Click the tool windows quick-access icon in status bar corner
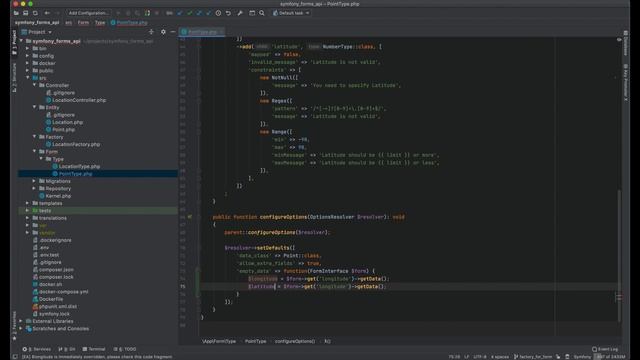 pos(15,357)
